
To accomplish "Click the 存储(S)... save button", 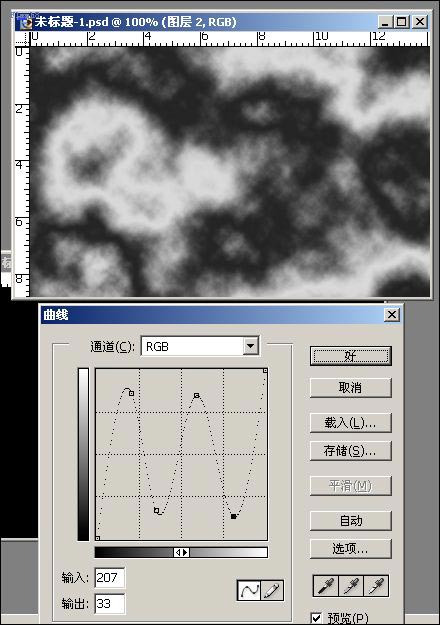I will pos(351,451).
